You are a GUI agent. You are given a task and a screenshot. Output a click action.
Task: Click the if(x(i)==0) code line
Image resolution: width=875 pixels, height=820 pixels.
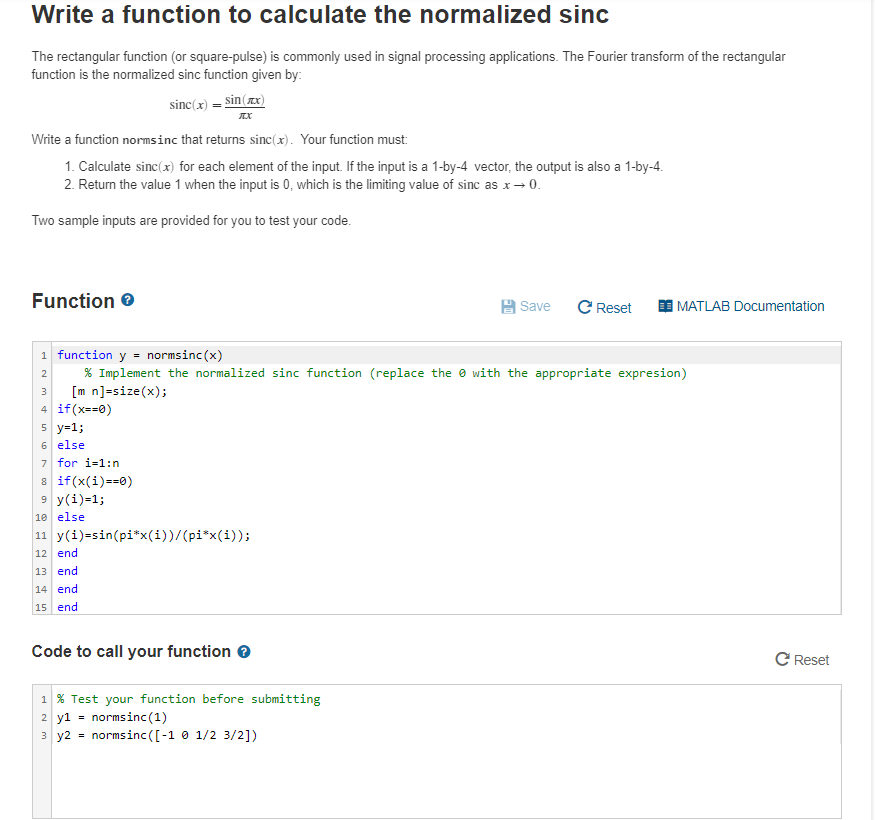(446, 481)
